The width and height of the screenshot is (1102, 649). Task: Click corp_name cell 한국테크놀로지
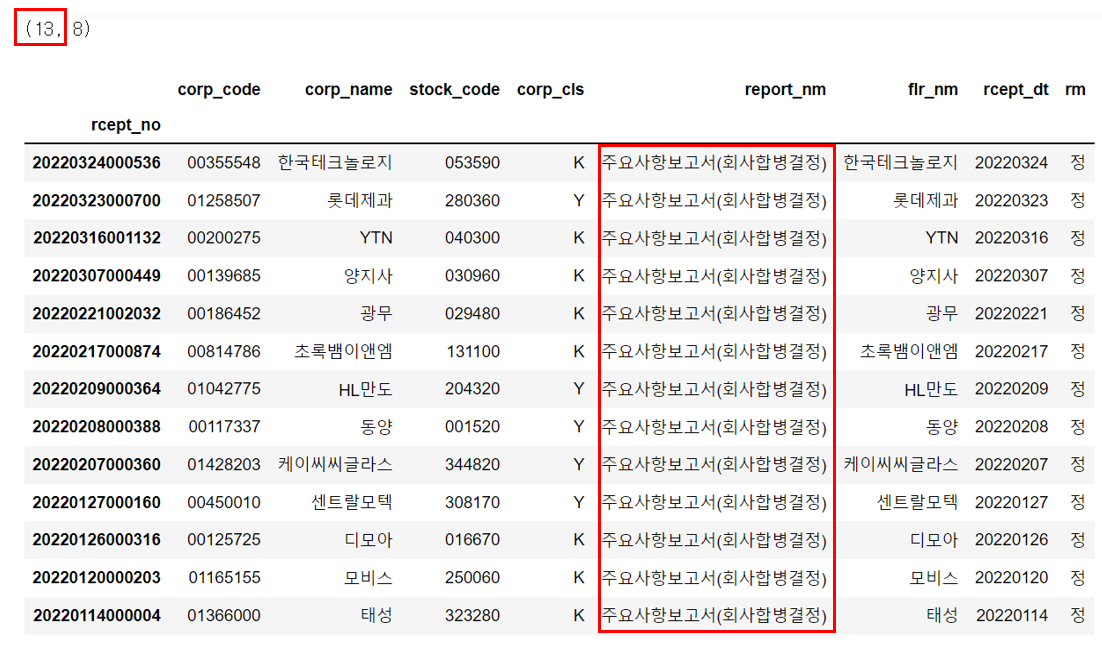click(335, 163)
